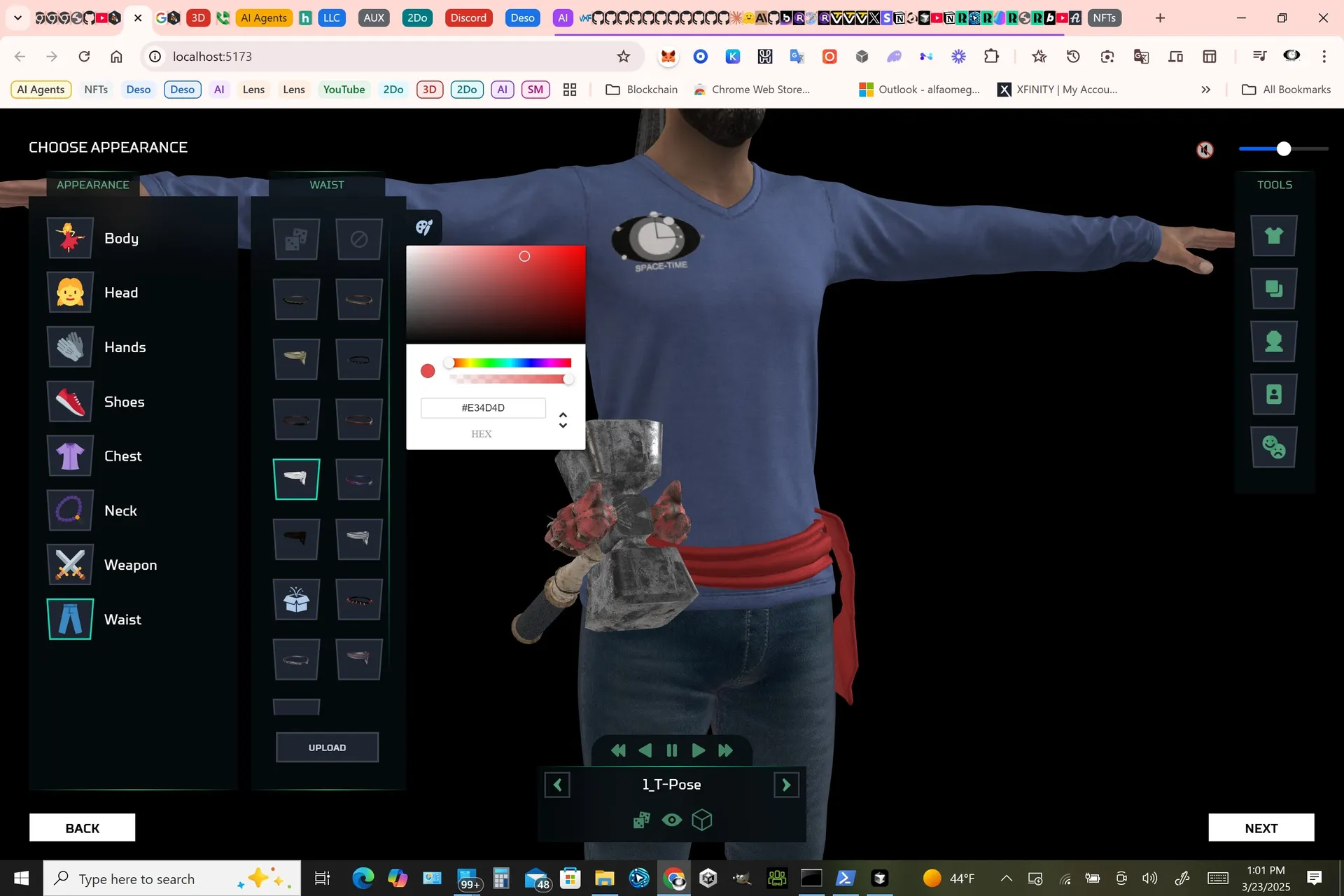The height and width of the screenshot is (896, 1344).
Task: Adjust the volume slider
Action: click(x=1283, y=148)
